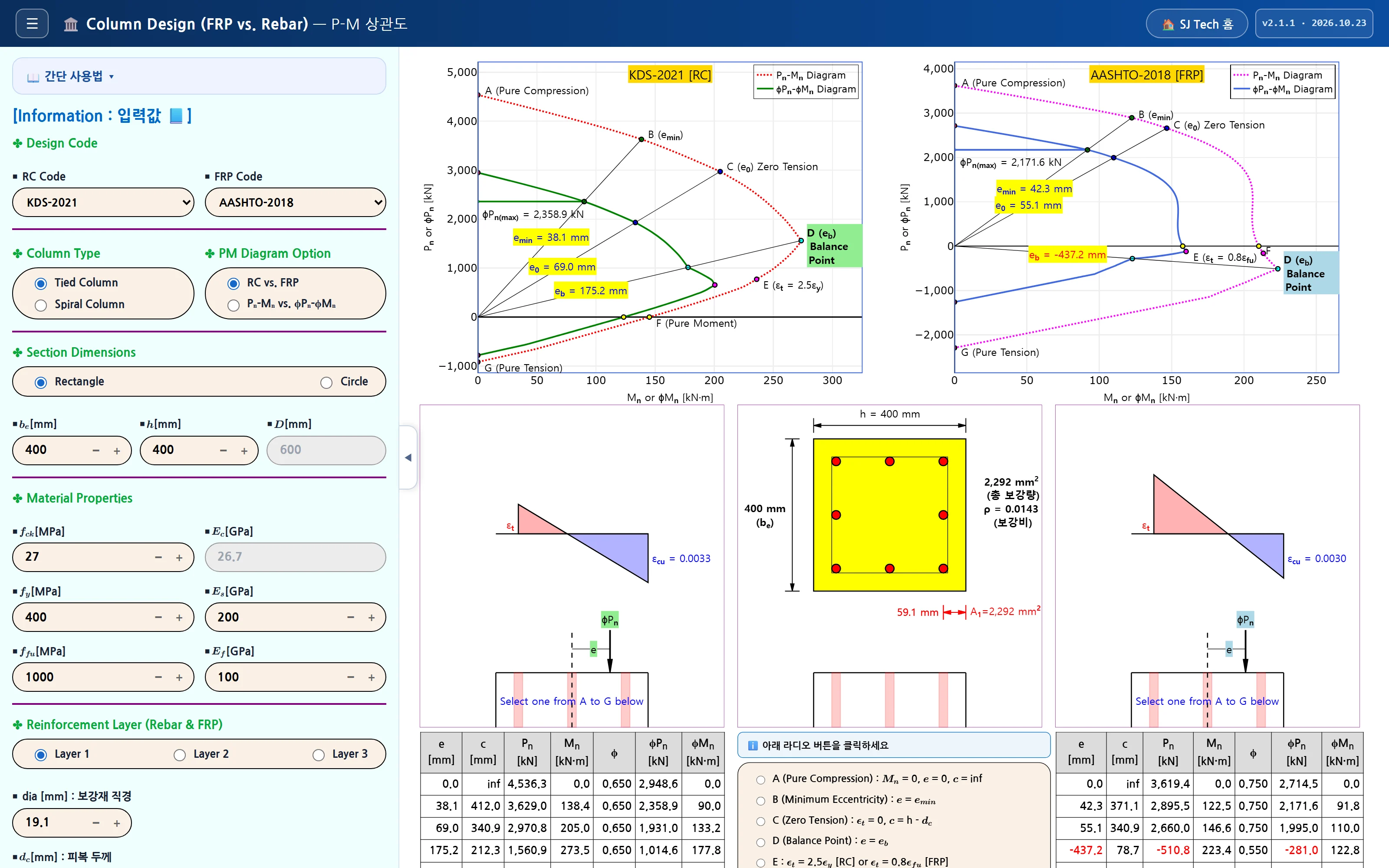
Task: Click the φPn-φMn Diagram legend in RC chart
Action: pos(806,89)
